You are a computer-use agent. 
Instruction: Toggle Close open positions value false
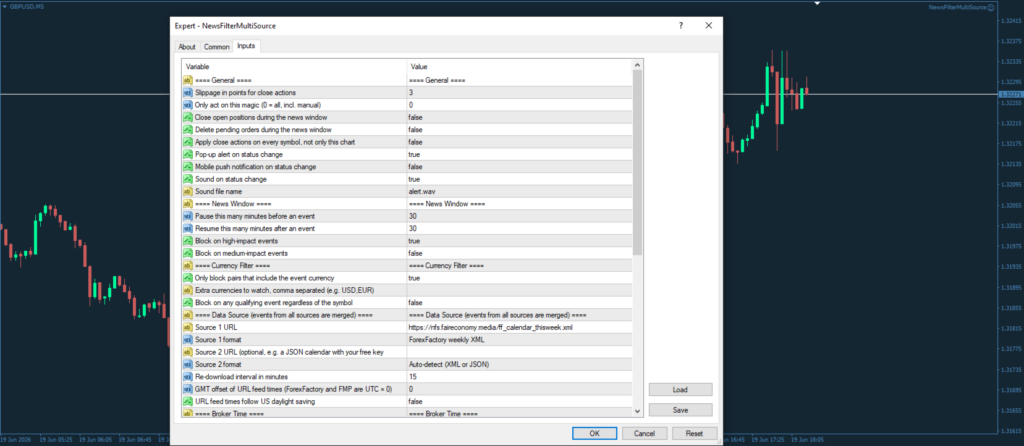coord(519,118)
